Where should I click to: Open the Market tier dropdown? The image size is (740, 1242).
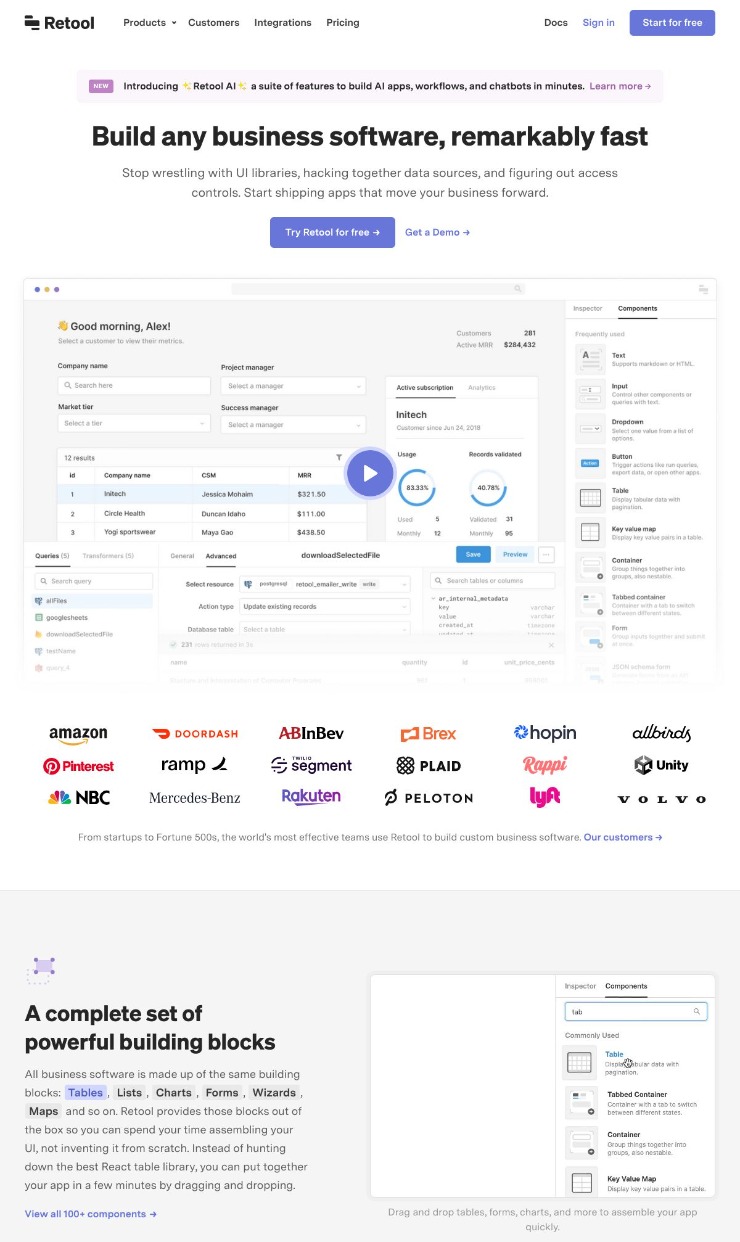[134, 423]
